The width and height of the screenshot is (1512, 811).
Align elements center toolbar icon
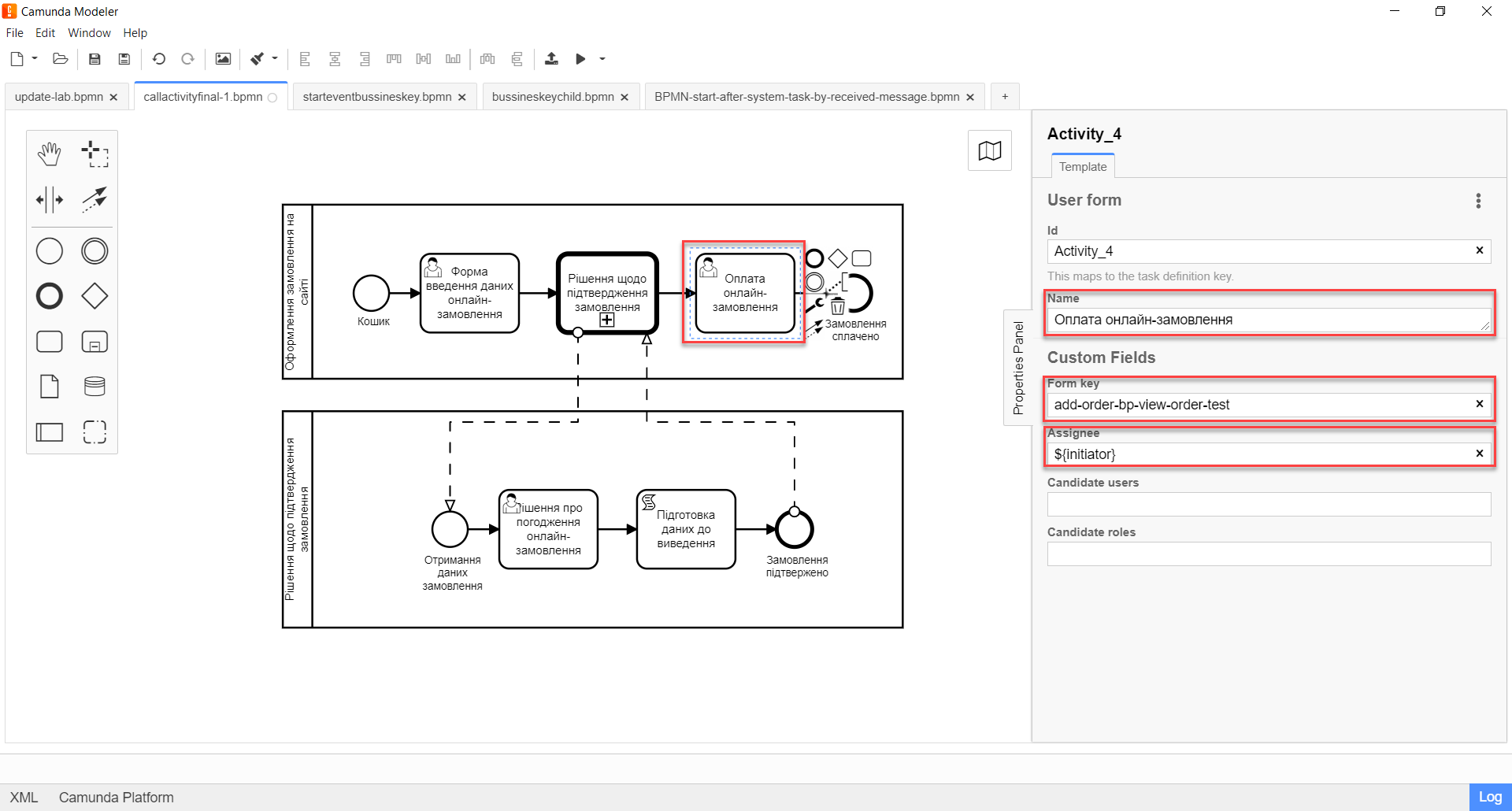(335, 59)
